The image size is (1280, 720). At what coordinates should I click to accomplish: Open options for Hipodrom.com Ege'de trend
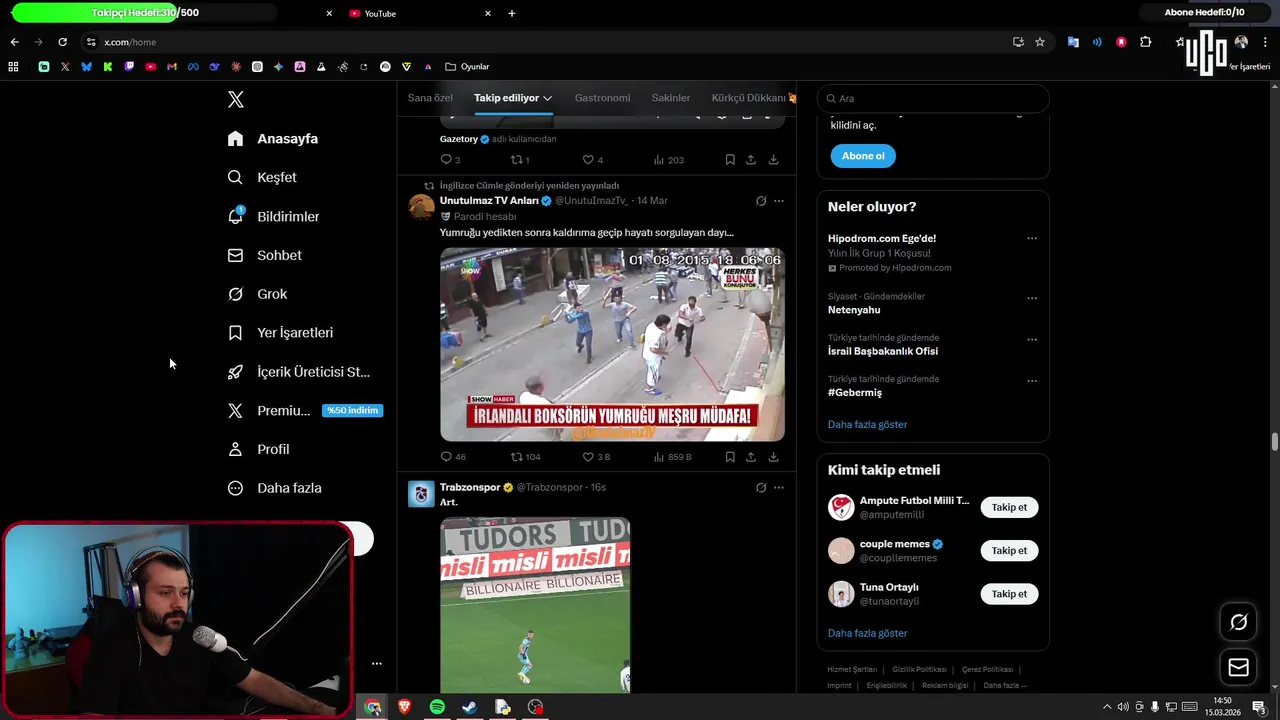pos(1032,239)
